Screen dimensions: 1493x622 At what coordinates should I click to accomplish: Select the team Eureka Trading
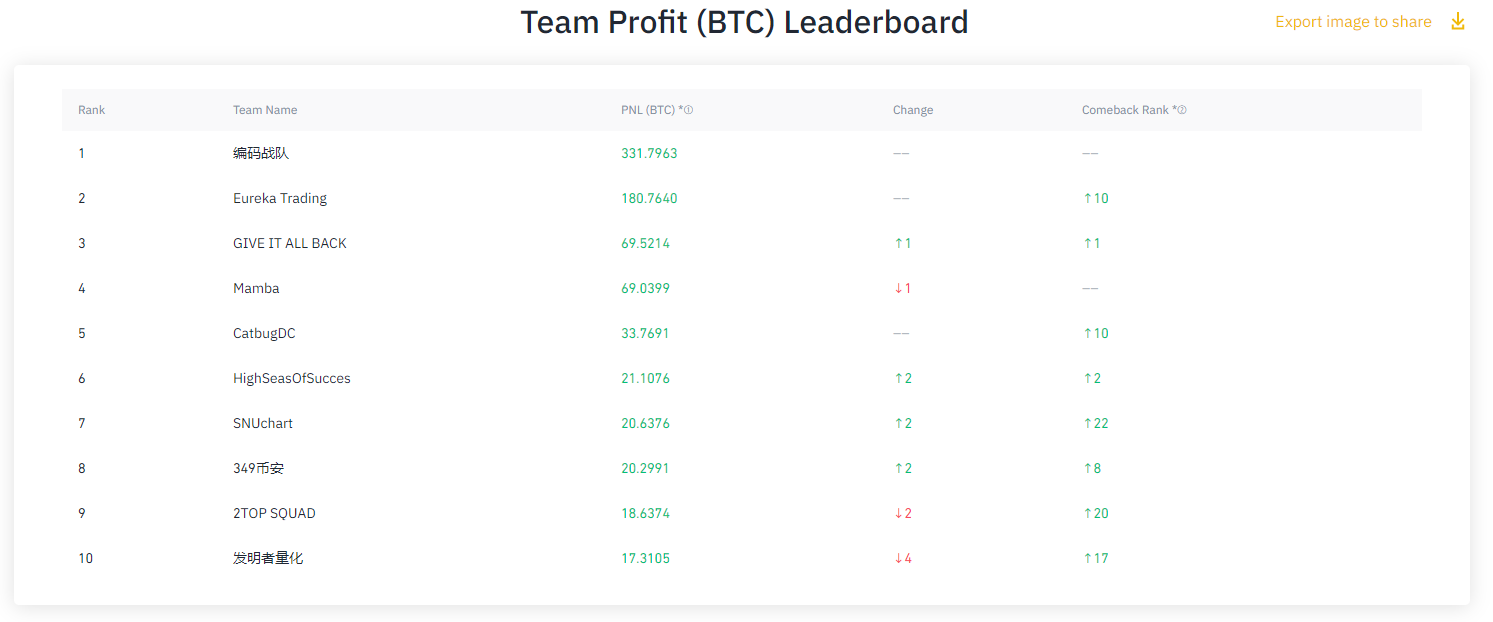click(280, 198)
